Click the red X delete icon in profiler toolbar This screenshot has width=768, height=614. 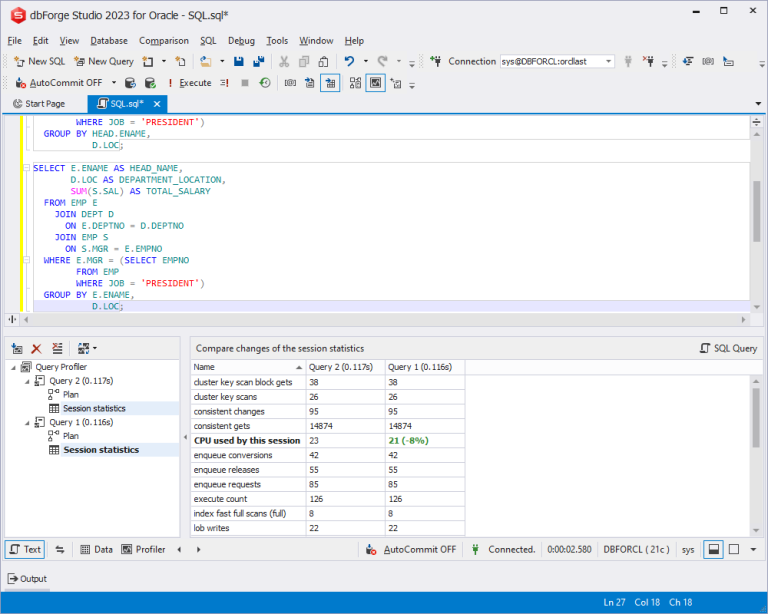point(37,348)
